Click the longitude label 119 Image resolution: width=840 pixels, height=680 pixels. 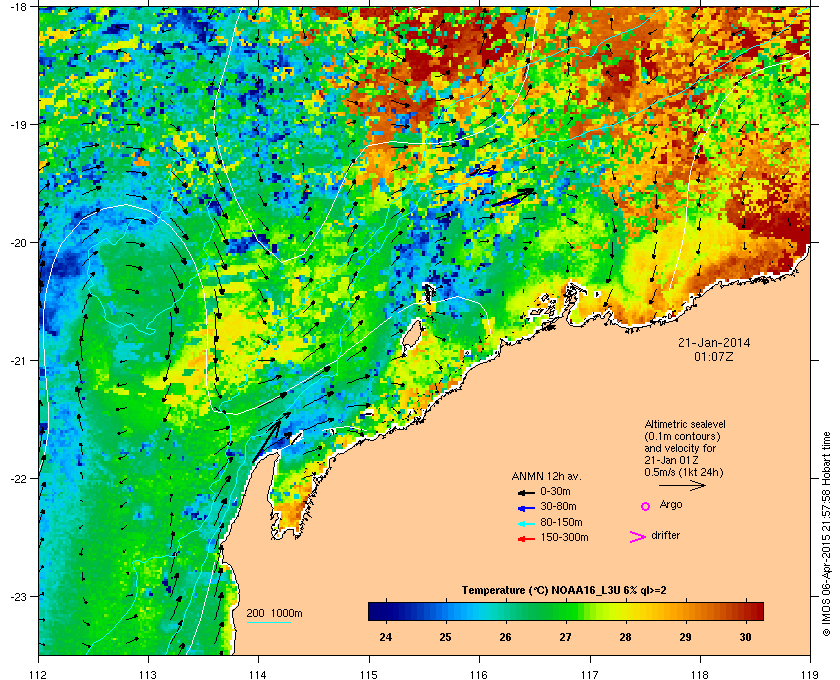(811, 674)
